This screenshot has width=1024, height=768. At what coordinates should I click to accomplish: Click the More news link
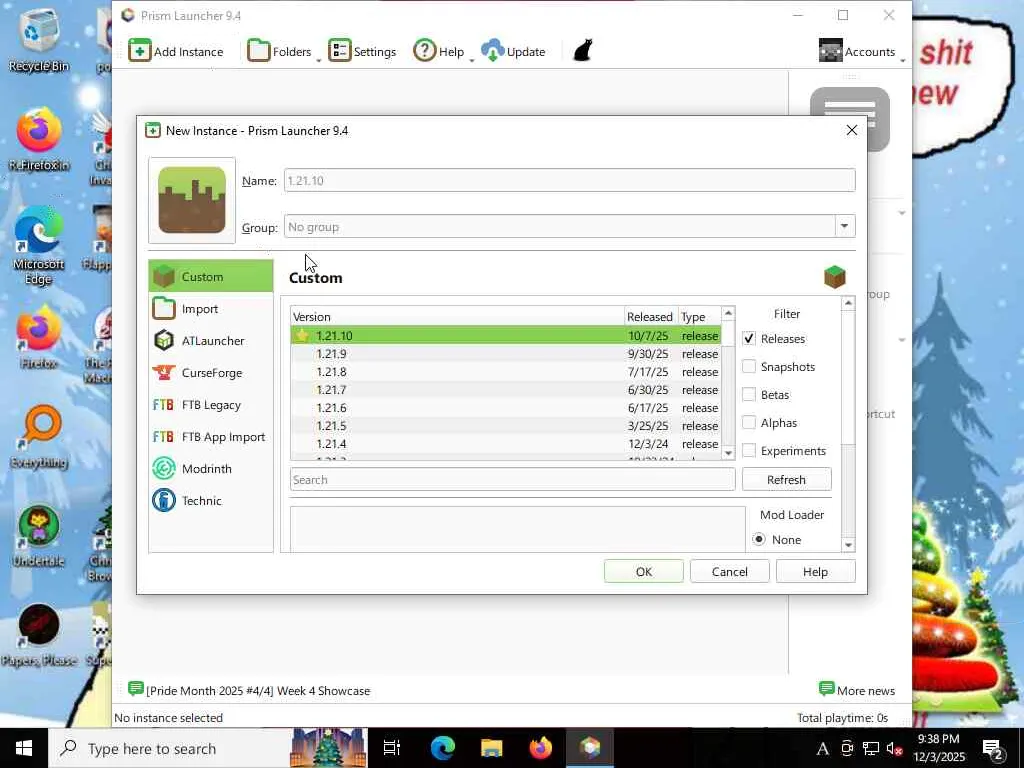click(857, 690)
